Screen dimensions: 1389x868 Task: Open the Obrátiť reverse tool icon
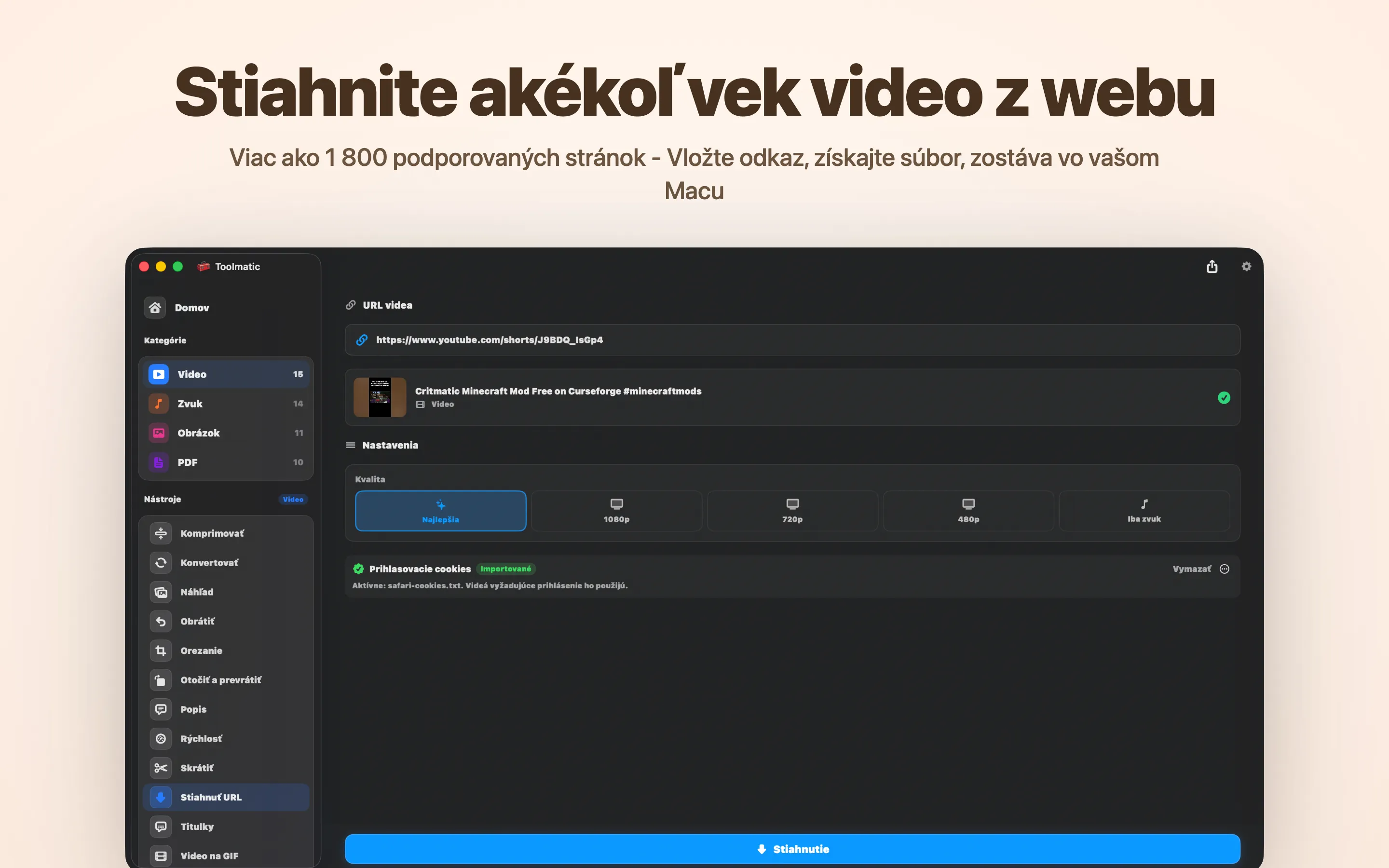(161, 621)
